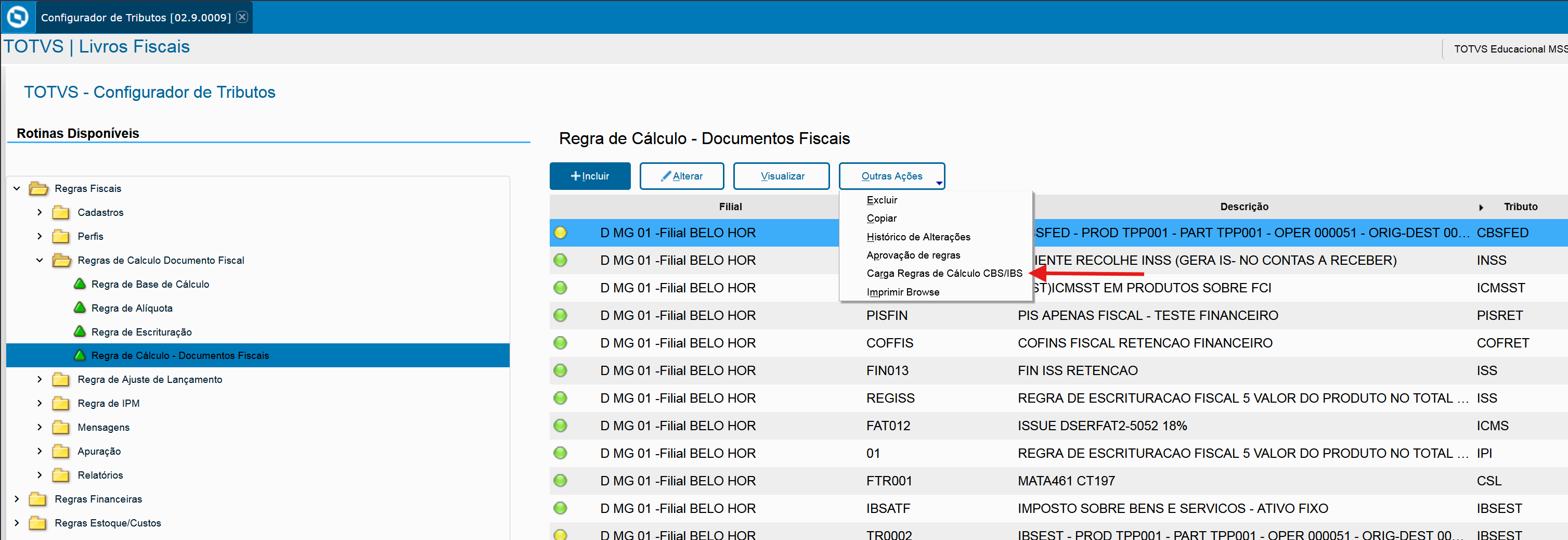The width and height of the screenshot is (1568, 540).
Task: Expand the Regra de IPM node
Action: click(40, 404)
